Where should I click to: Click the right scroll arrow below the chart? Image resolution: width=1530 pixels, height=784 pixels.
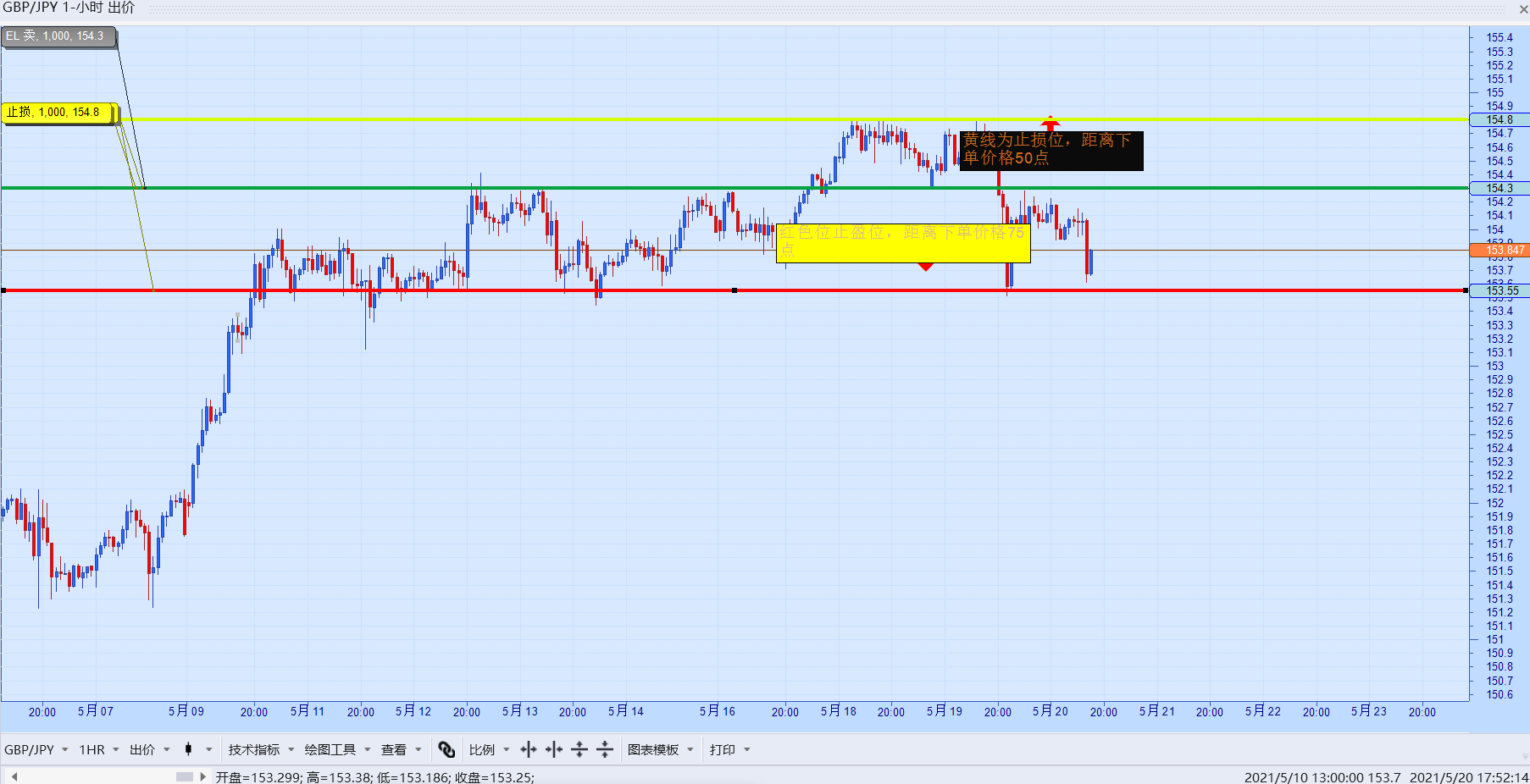[203, 775]
